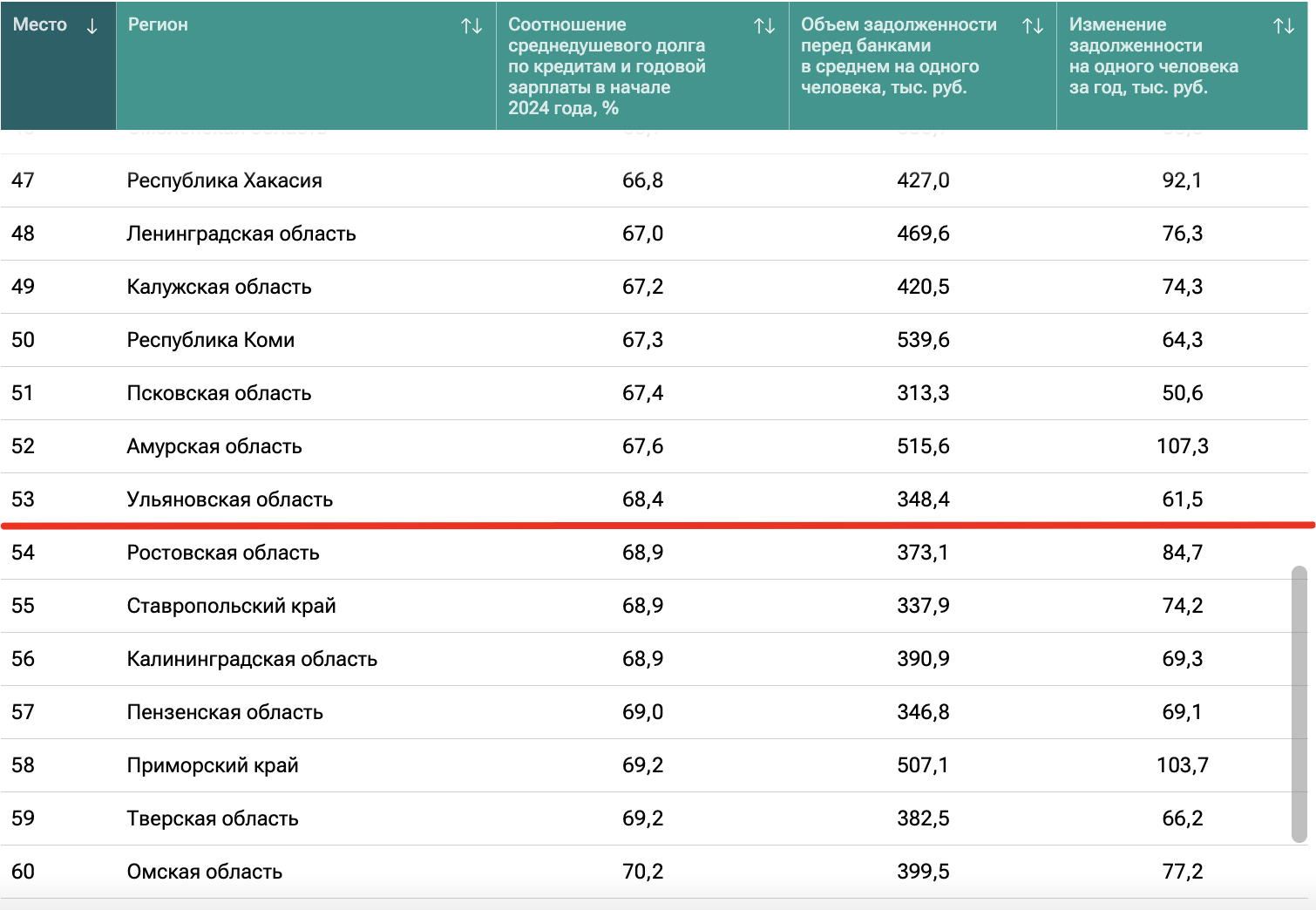This screenshot has width=1316, height=910.
Task: Click ratio value 66,8
Action: [642, 180]
